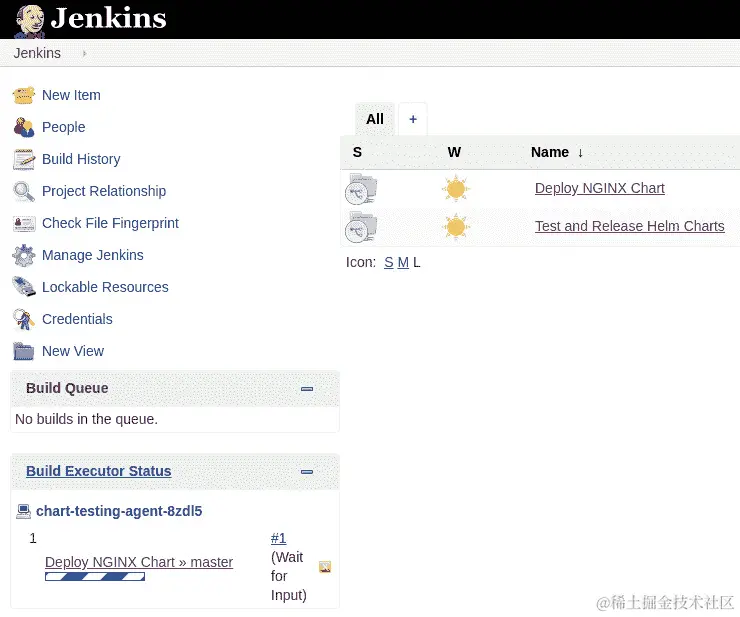Collapse the Build Queue panel
740x617 pixels.
pos(307,389)
